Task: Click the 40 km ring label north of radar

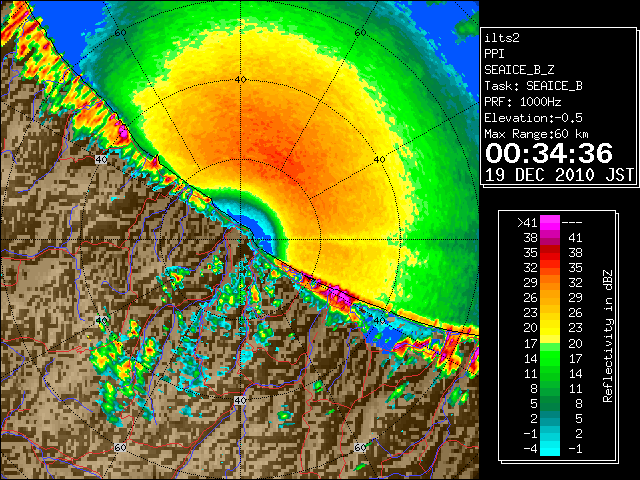Action: pos(241,80)
